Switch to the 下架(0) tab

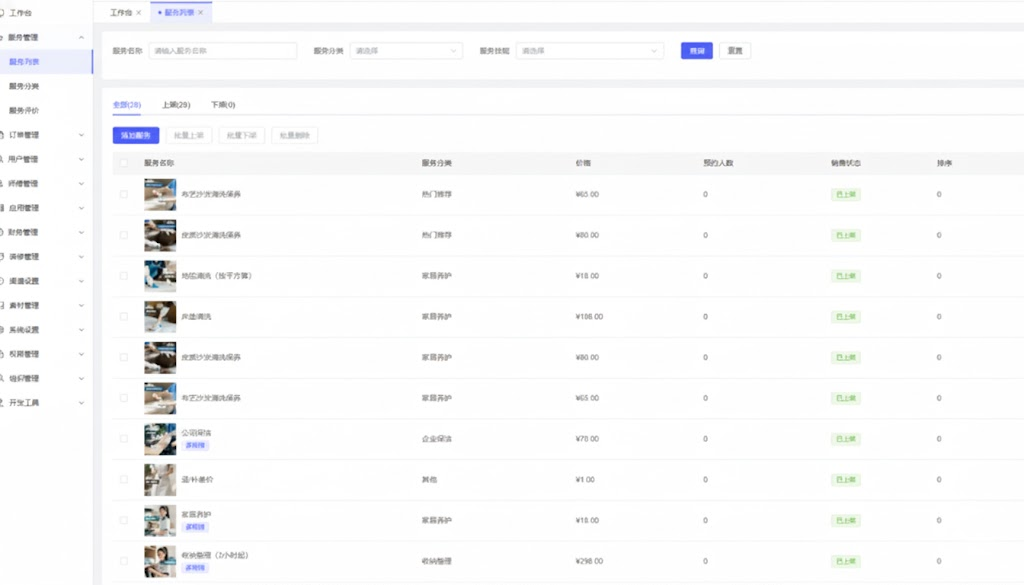(222, 105)
